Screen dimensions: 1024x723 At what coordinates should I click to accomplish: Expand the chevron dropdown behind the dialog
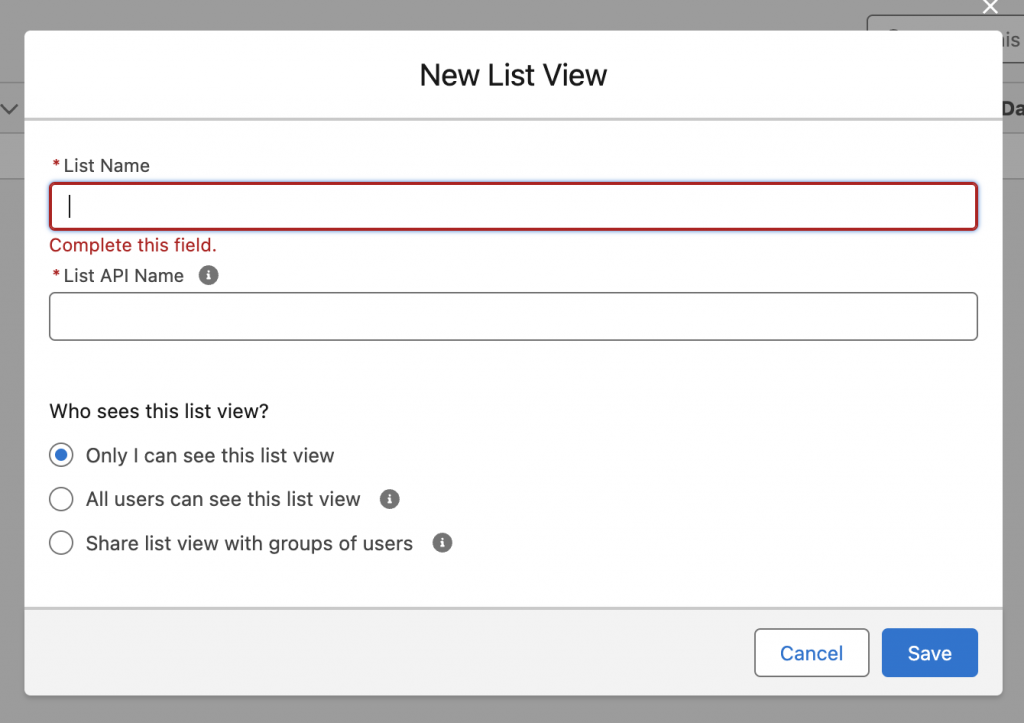click(x=10, y=108)
